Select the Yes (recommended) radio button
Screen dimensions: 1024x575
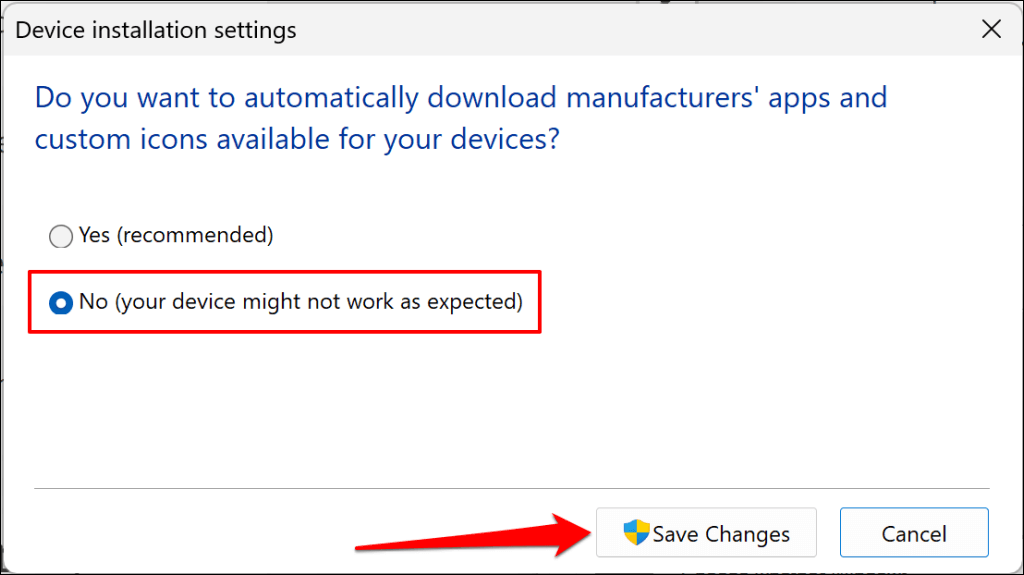61,236
